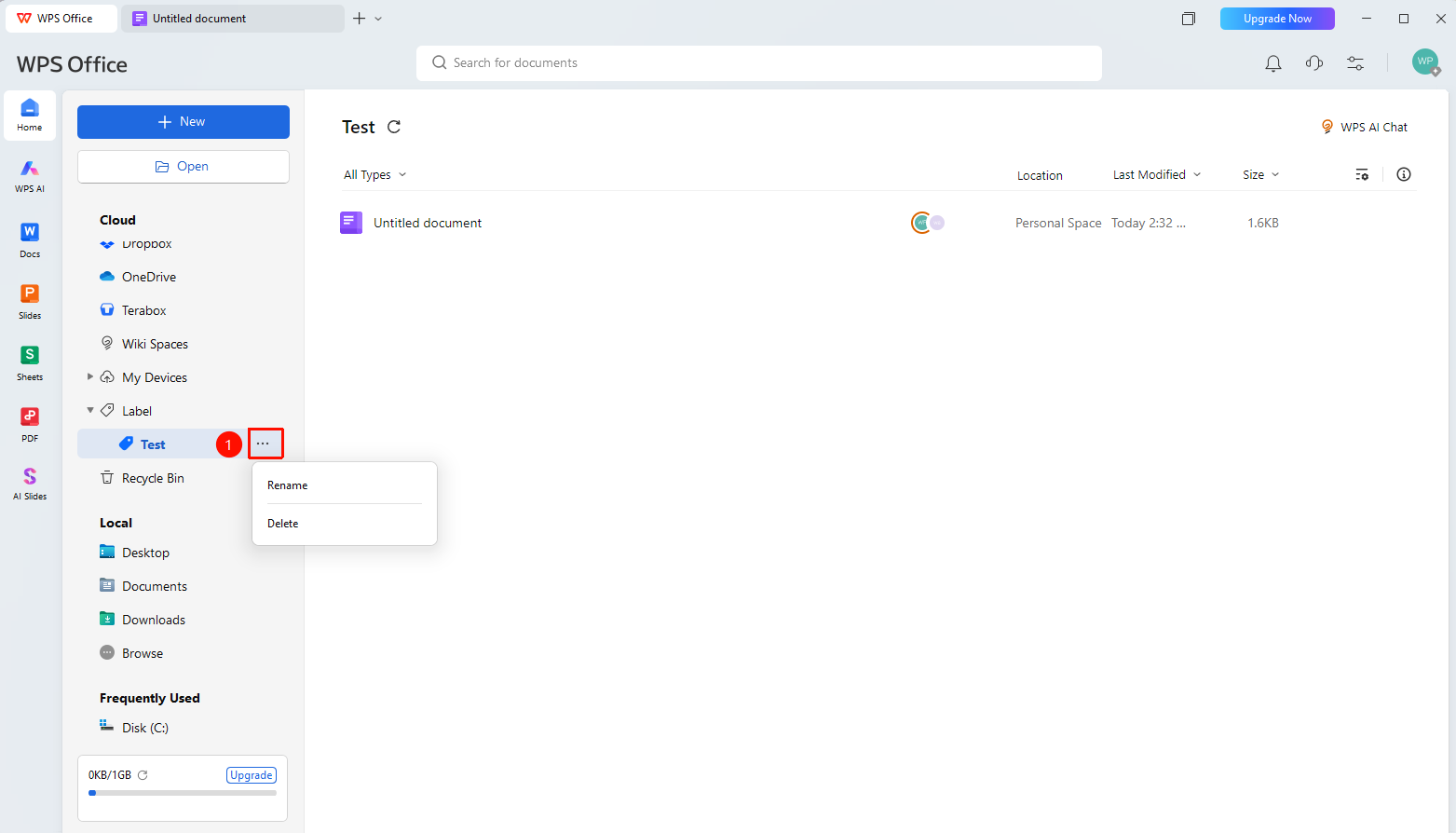Collapse the Label tree node
The height and width of the screenshot is (833, 1456).
tap(90, 410)
